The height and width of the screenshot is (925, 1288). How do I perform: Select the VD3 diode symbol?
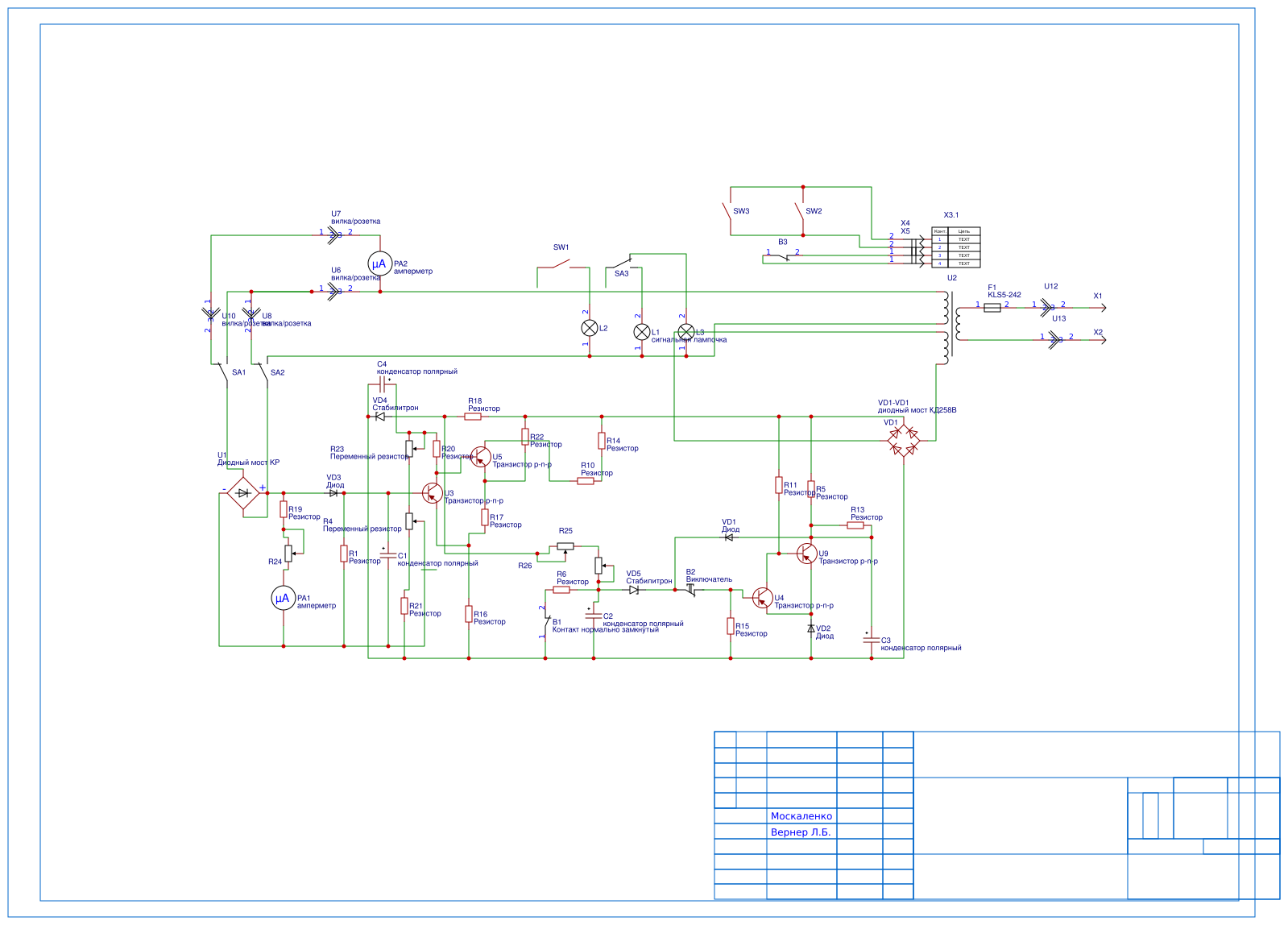point(333,493)
